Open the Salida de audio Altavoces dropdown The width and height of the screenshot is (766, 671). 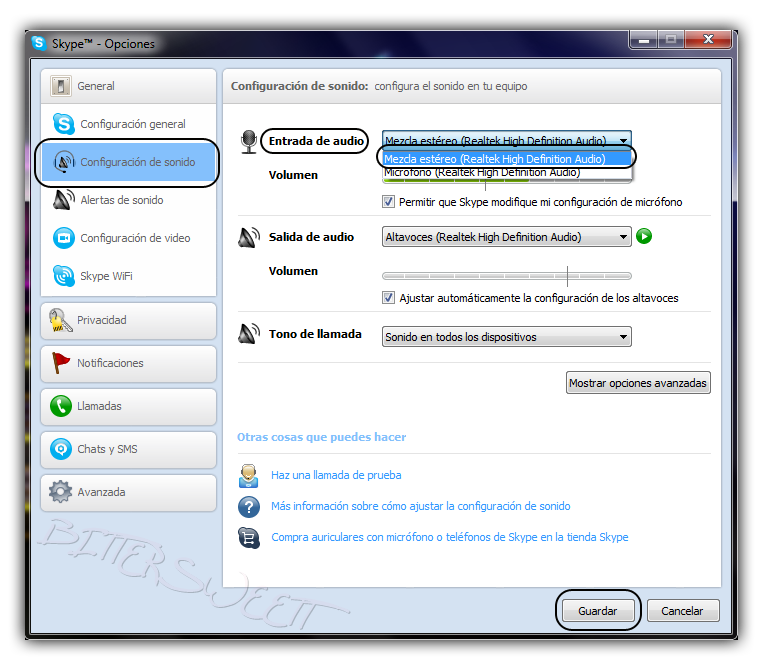(507, 237)
